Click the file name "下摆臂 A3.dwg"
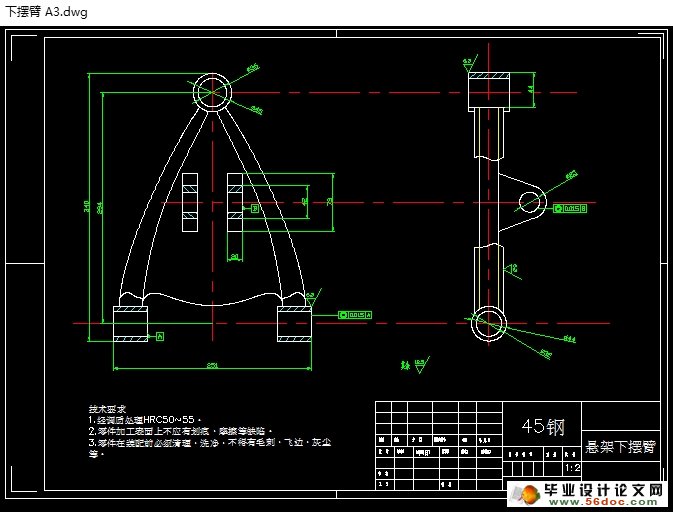Image resolution: width=673 pixels, height=512 pixels. coord(46,12)
